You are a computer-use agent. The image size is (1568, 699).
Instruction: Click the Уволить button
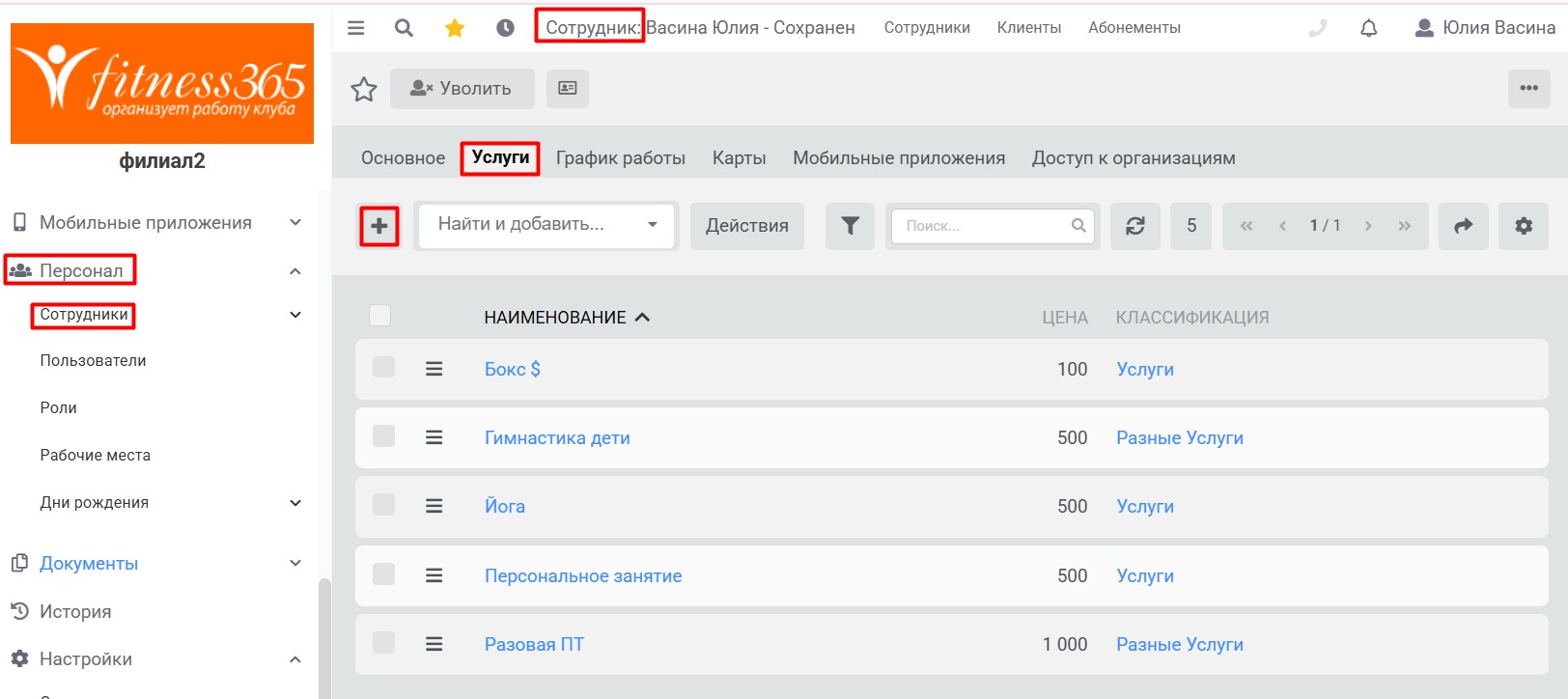[462, 89]
